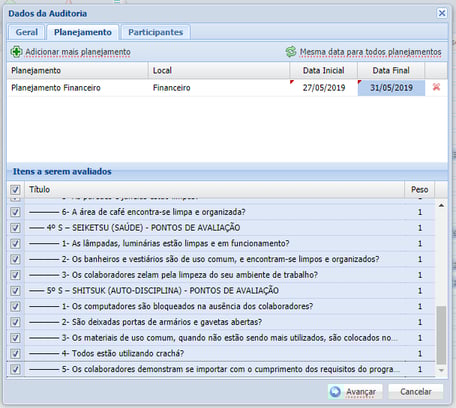Delete the Planejamento Financeiro row via red X
Viewport: 456px width, 408px height.
coord(436,87)
